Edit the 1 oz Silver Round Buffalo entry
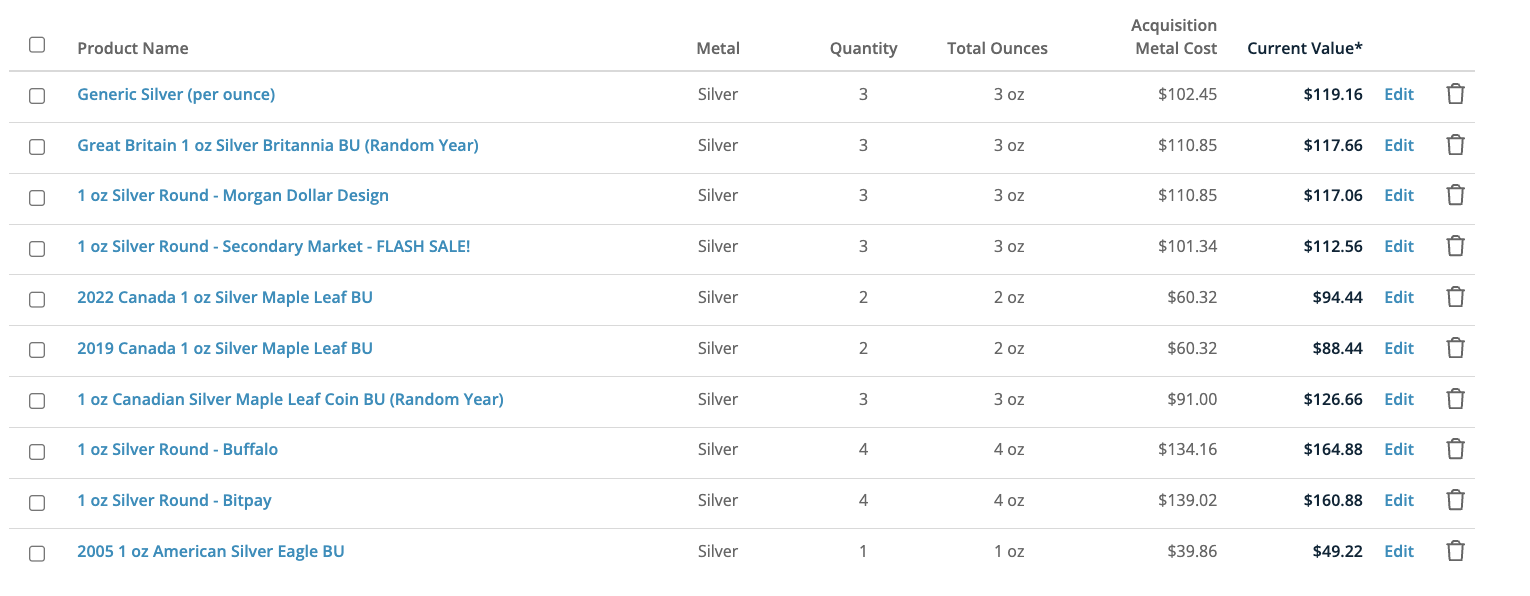The image size is (1530, 596). 1399,449
